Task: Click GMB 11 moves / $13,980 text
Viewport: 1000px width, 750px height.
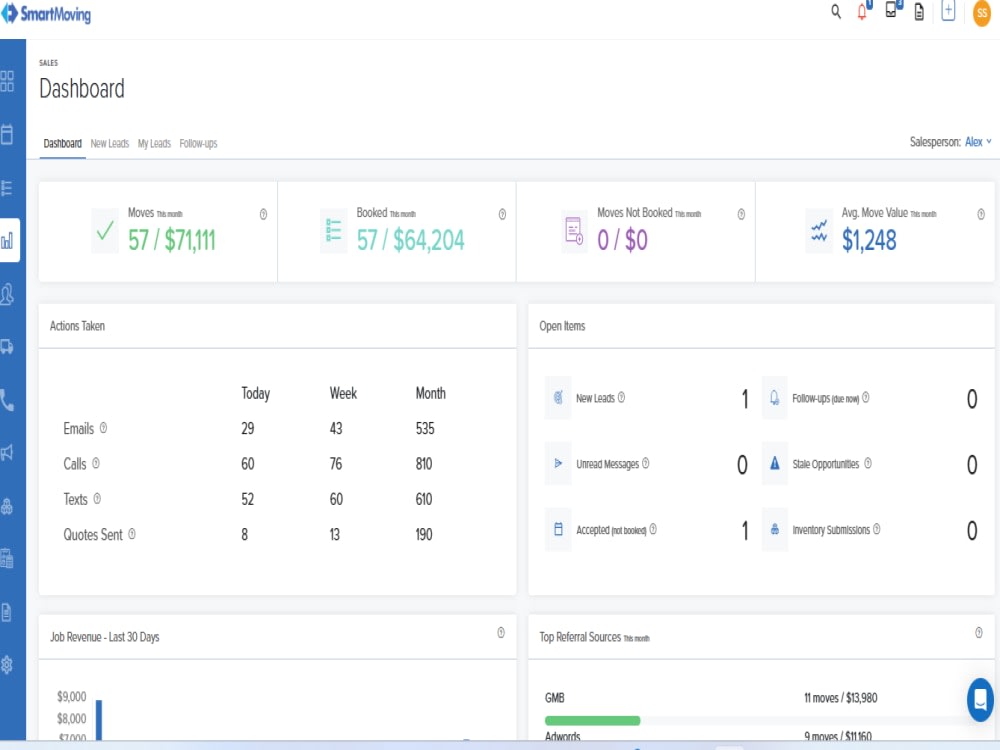Action: (x=841, y=698)
